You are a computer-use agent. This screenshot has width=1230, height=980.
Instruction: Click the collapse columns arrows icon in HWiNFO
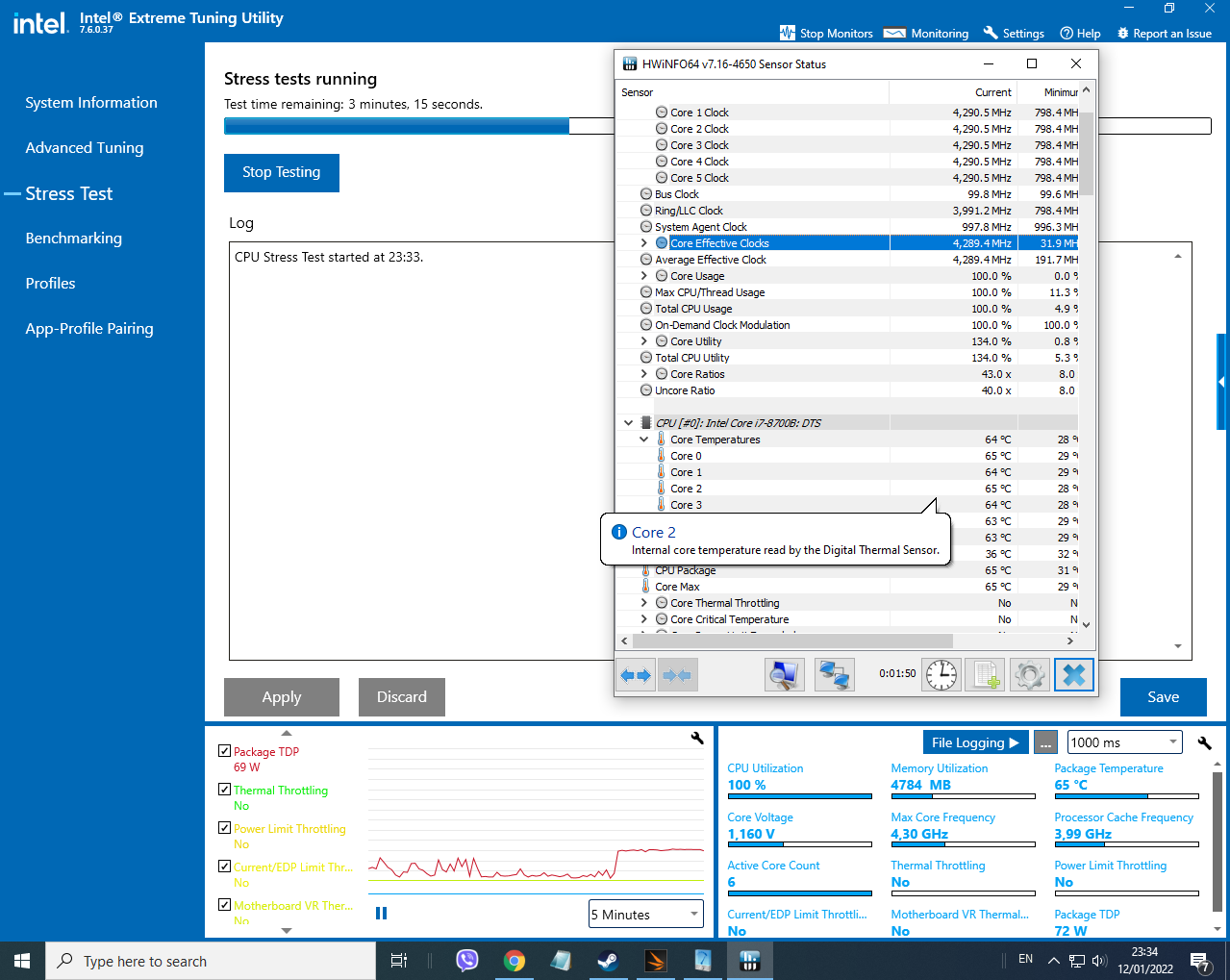tap(677, 675)
